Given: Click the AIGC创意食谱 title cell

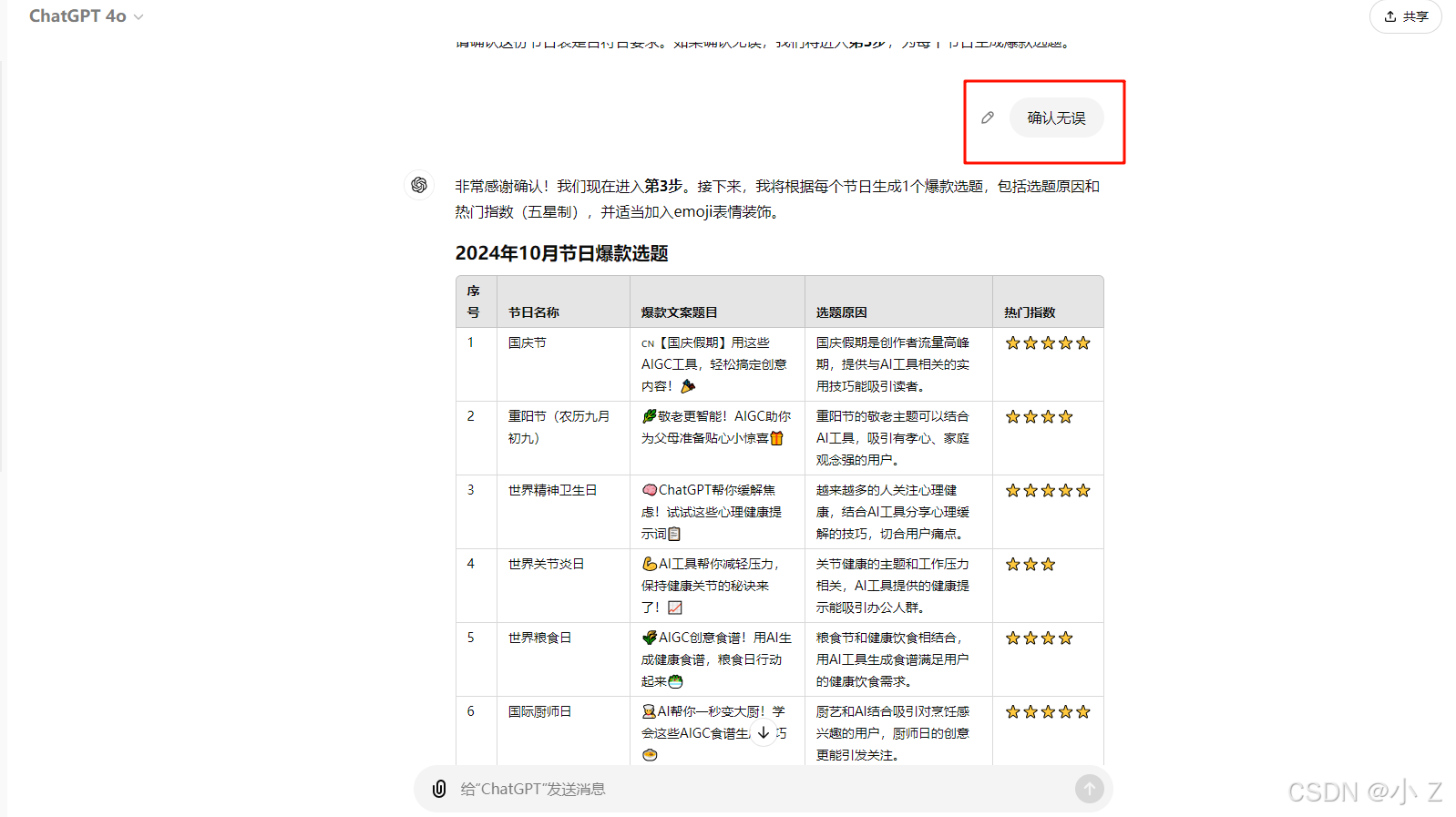Looking at the screenshot, I should [x=717, y=659].
